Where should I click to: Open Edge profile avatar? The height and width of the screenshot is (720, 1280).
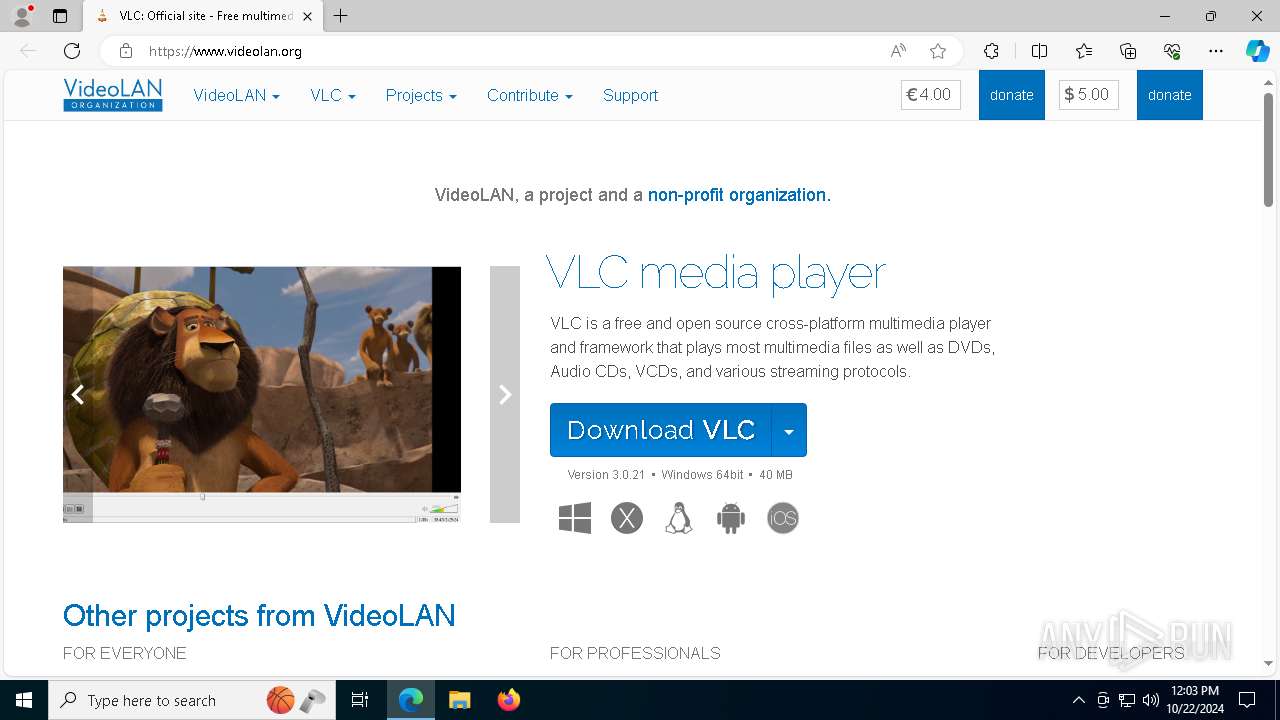[22, 16]
